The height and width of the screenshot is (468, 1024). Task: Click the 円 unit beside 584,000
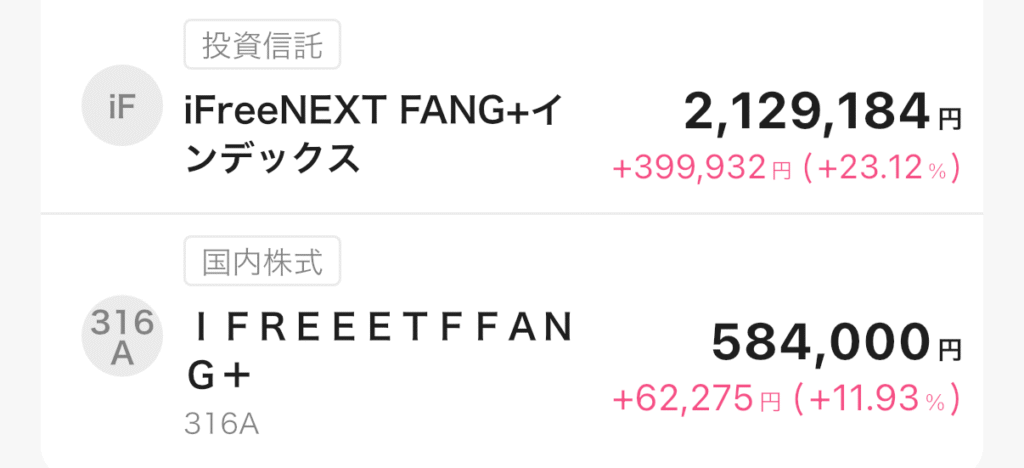click(949, 351)
